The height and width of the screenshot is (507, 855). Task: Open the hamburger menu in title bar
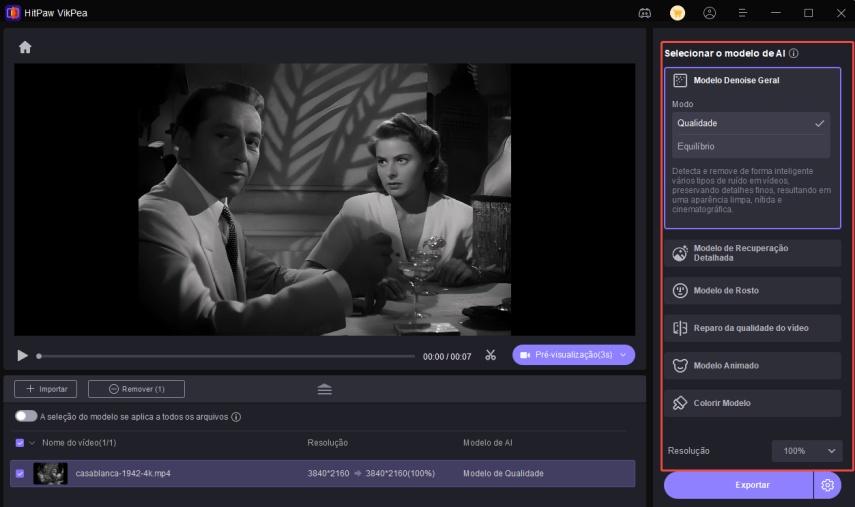742,13
